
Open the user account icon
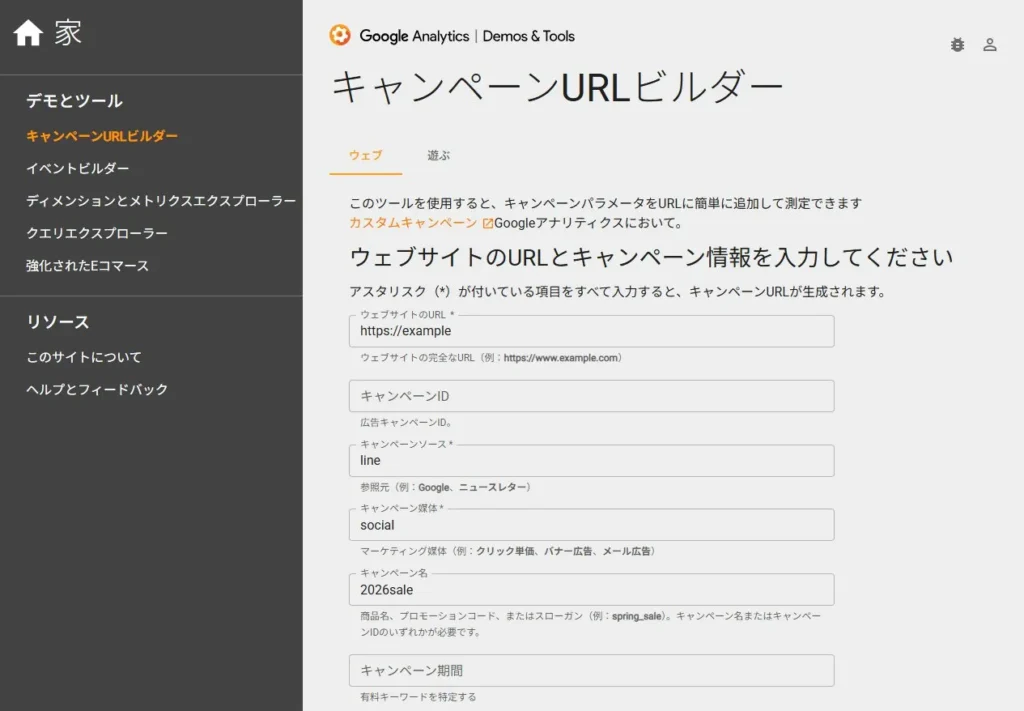click(990, 45)
